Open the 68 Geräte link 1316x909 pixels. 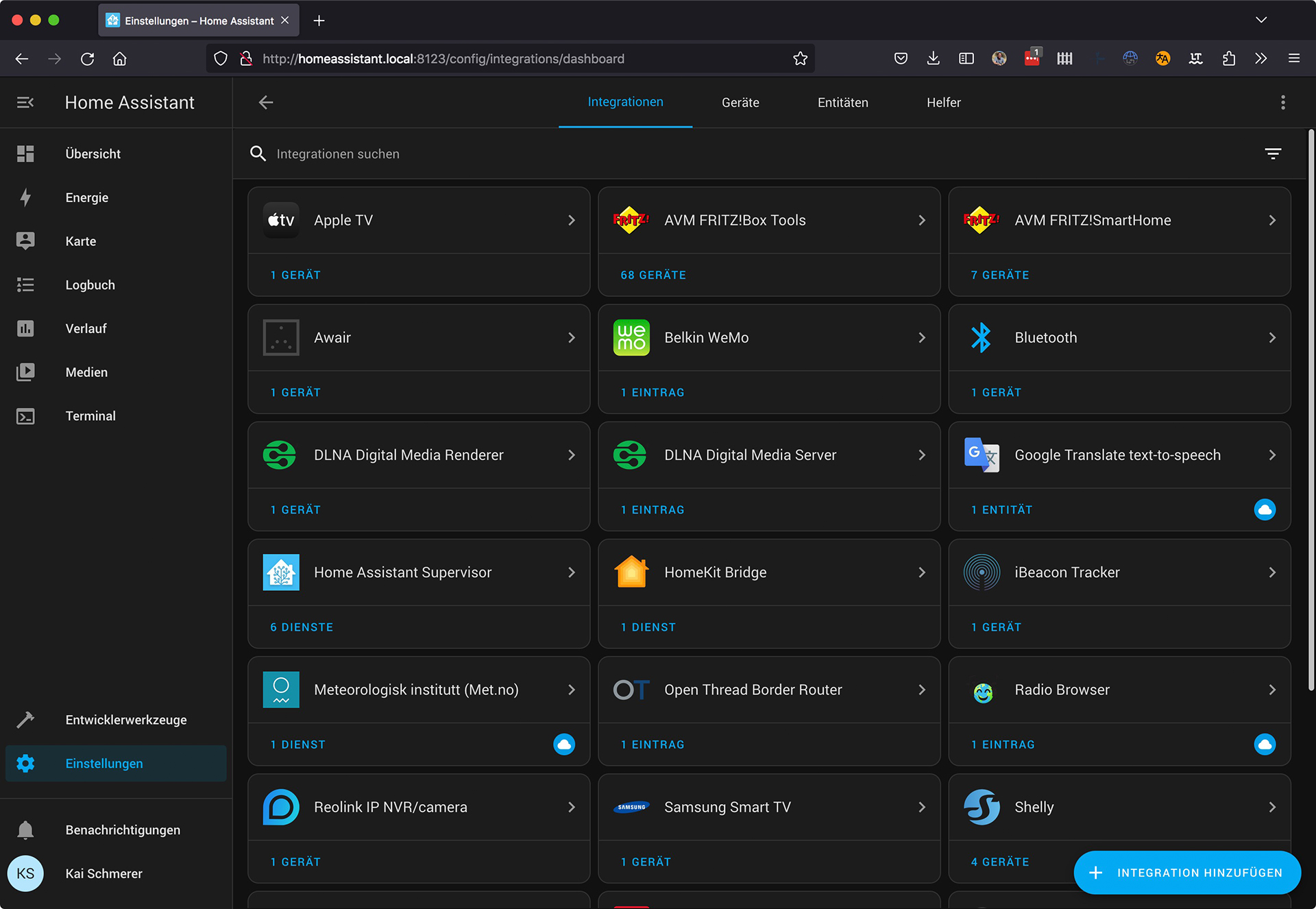(x=653, y=275)
